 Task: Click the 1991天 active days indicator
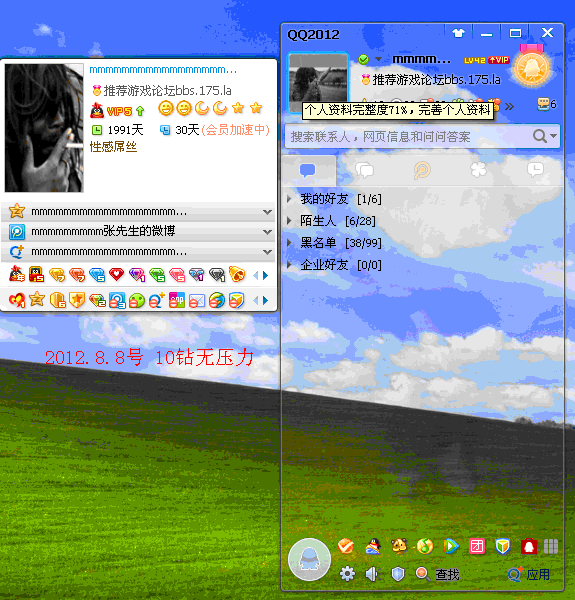(117, 130)
